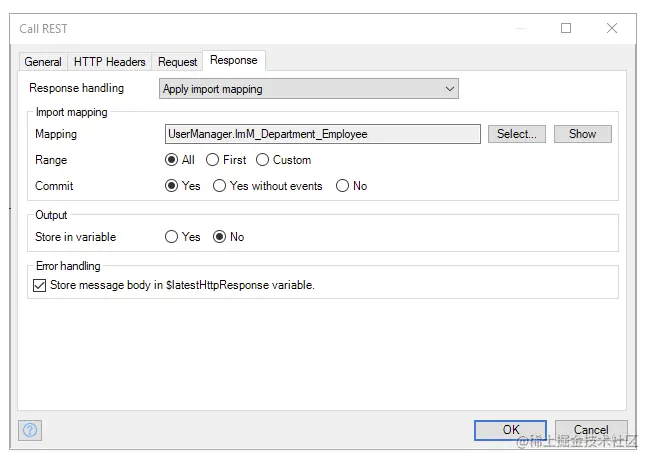Click the Mapping text field

tap(322, 134)
